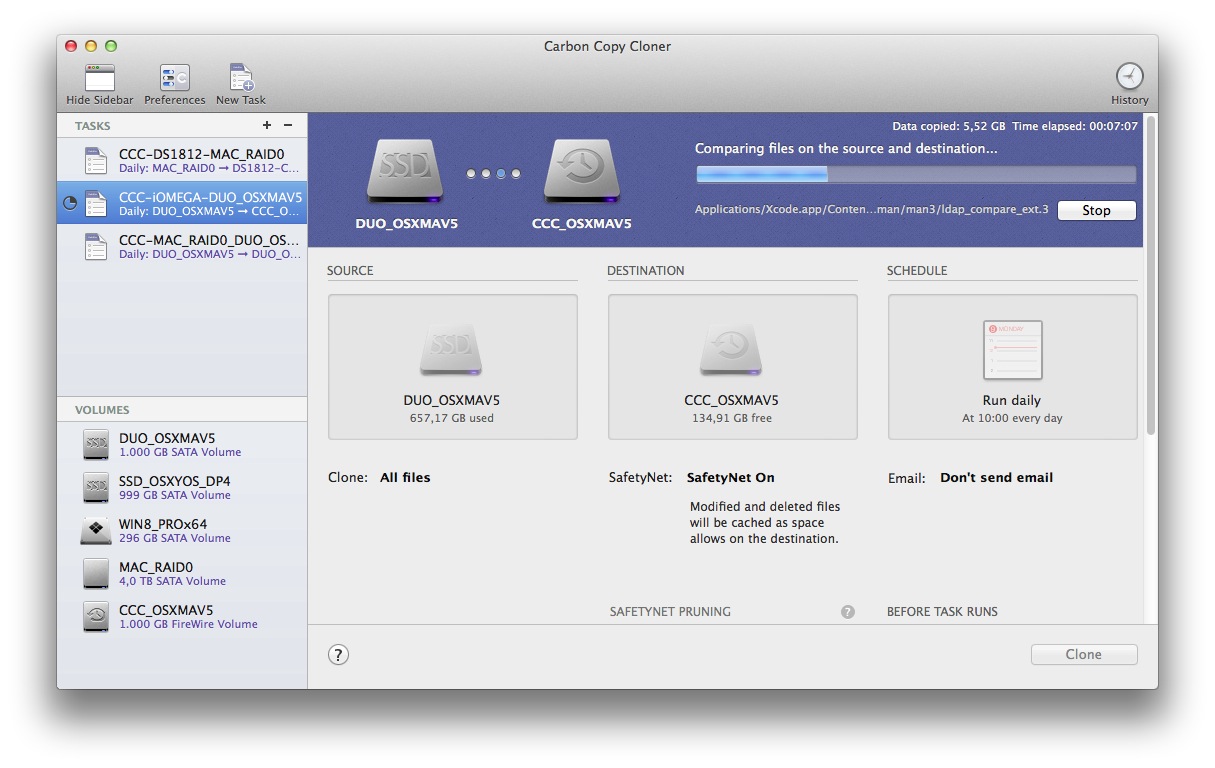This screenshot has width=1215, height=768.
Task: Open the SafetyNet On popup
Action: tap(730, 477)
